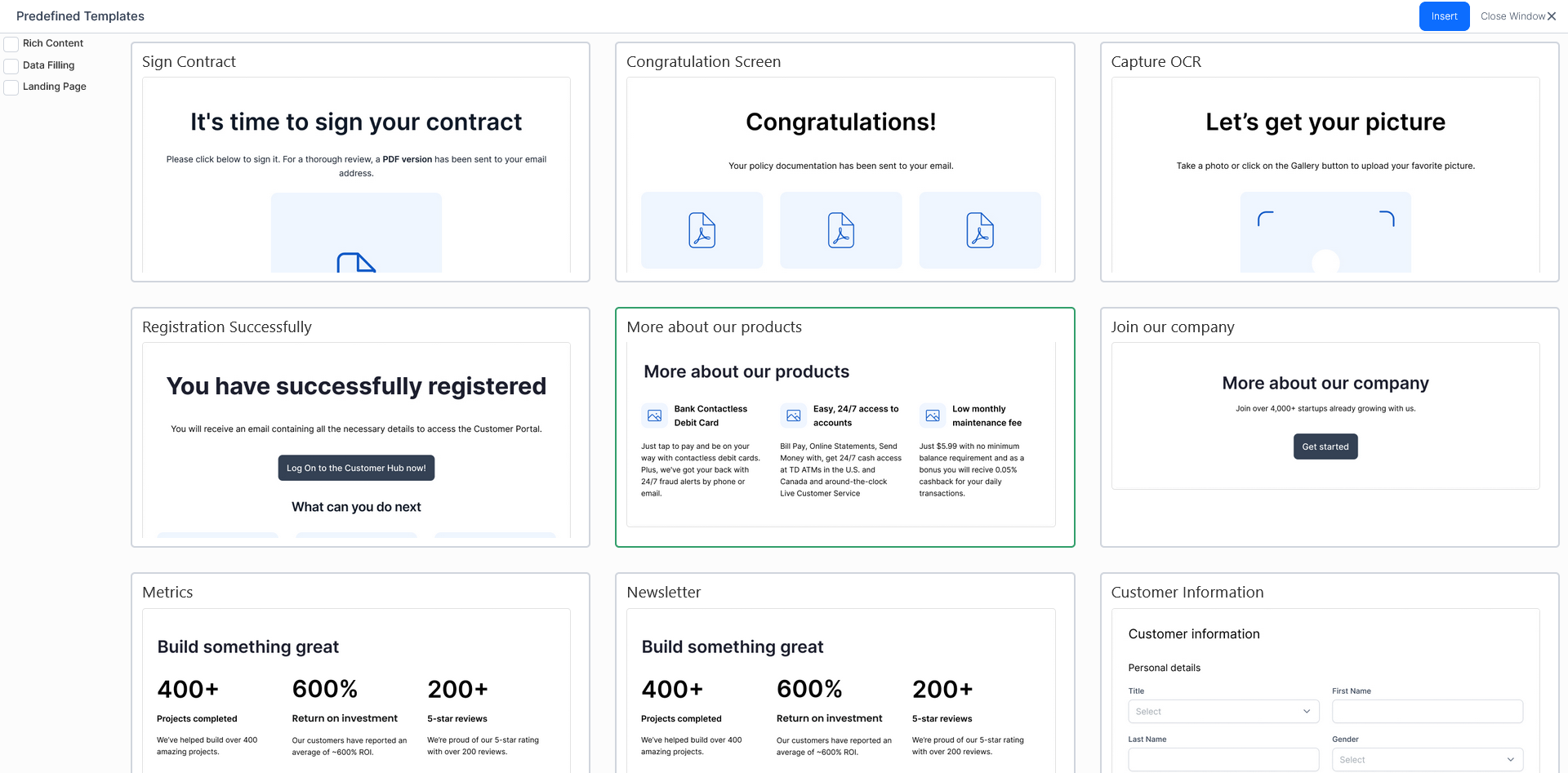Focus the Last Name text field
Viewport: 1568px width, 773px height.
[x=1223, y=760]
